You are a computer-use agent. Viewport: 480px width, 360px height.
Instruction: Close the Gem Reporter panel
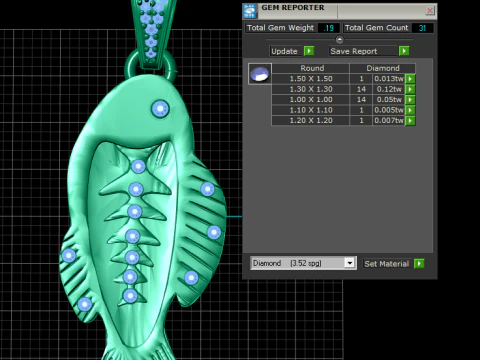[x=430, y=10]
